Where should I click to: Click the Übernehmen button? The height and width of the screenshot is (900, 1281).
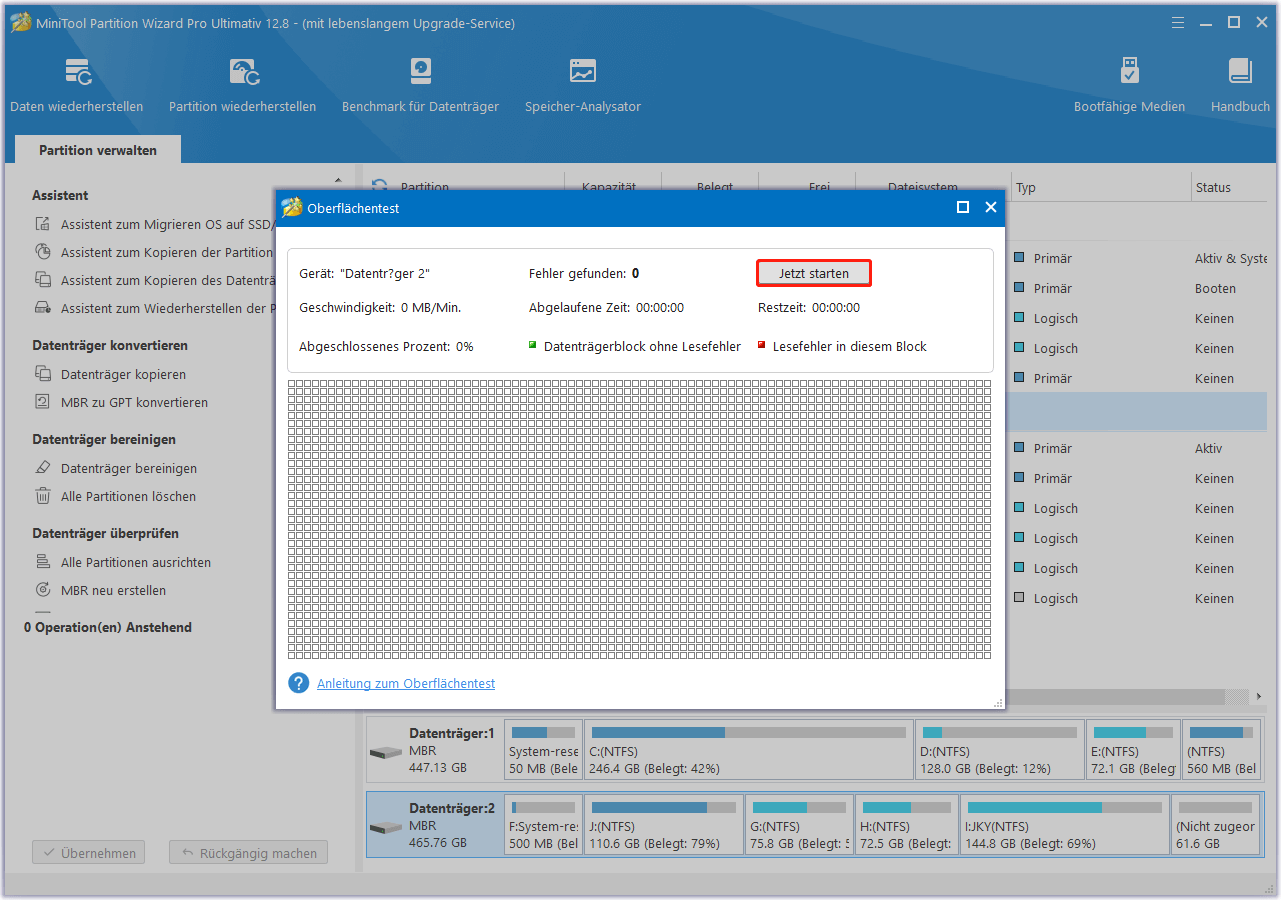(89, 853)
